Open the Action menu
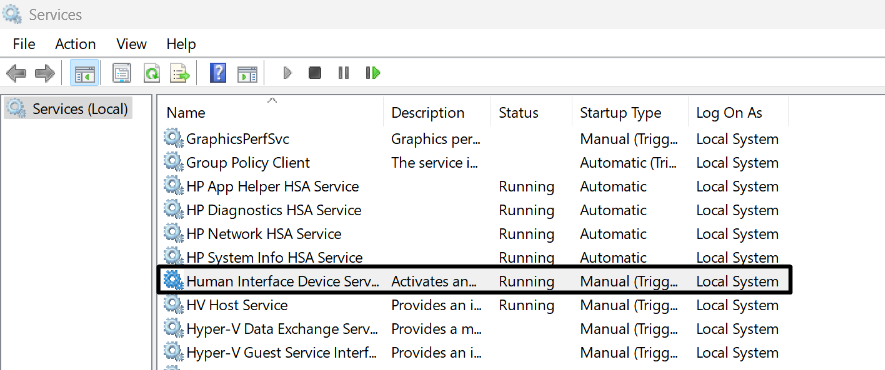The width and height of the screenshot is (885, 370). tap(75, 44)
